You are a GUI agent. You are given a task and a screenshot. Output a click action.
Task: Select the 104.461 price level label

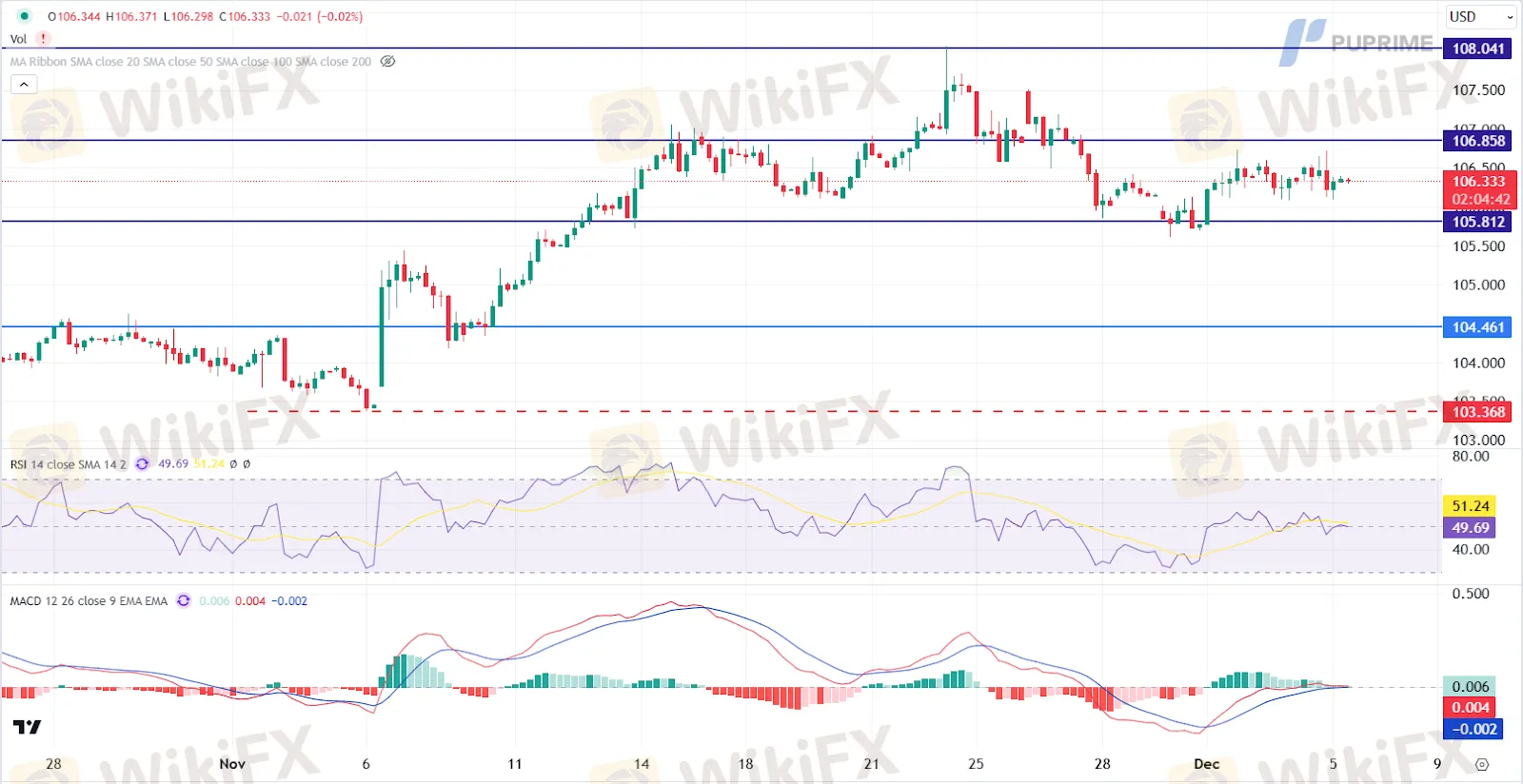1477,327
